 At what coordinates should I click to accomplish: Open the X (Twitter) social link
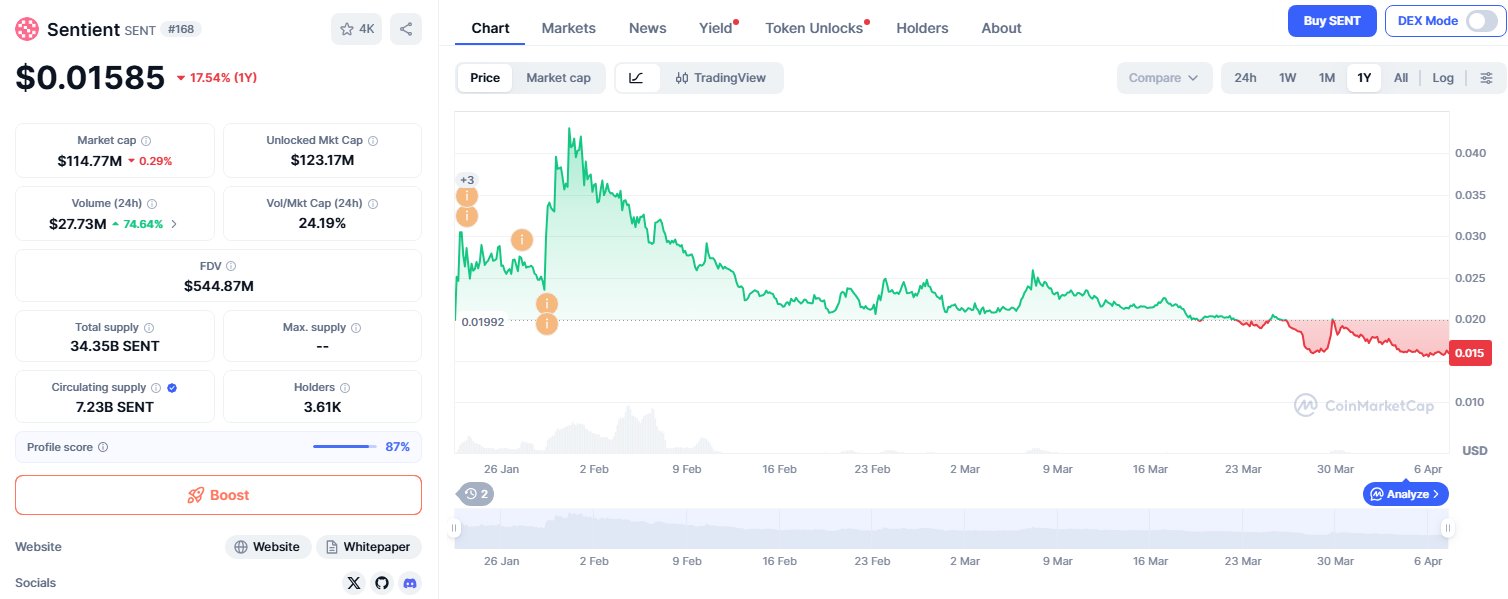point(353,583)
